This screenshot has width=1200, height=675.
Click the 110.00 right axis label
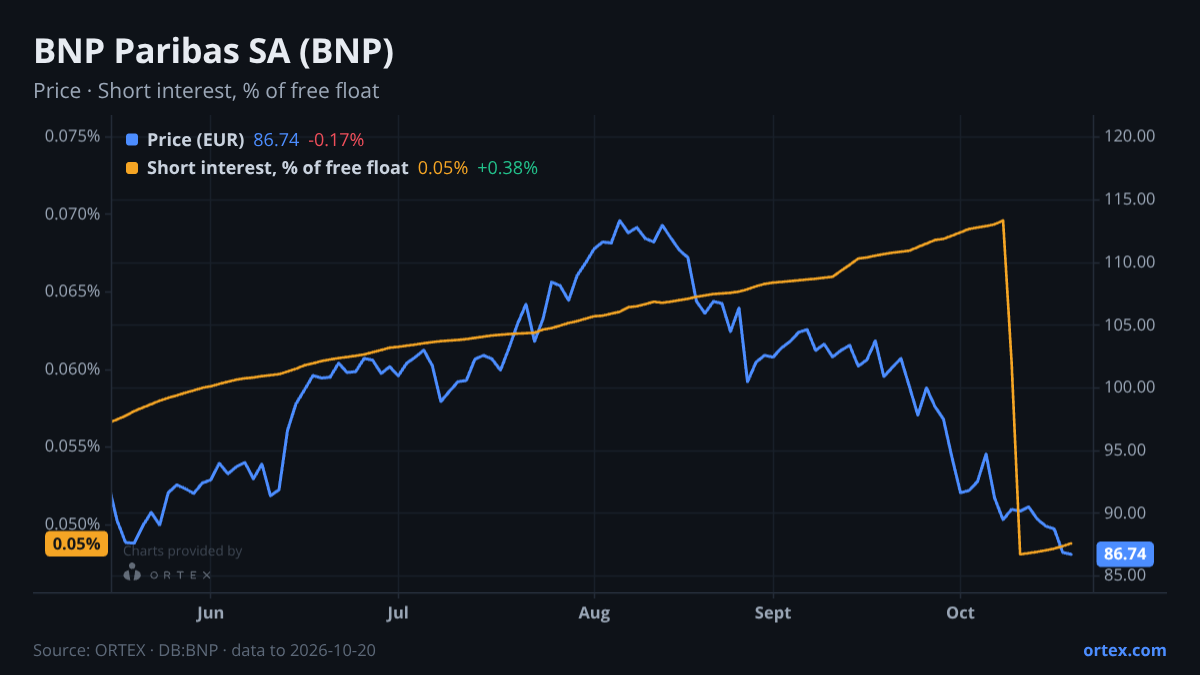[x=1130, y=262]
